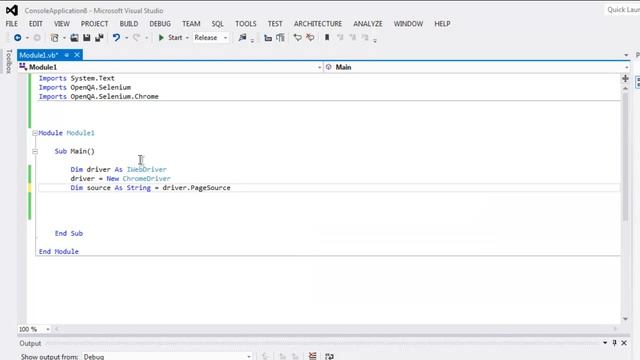The image size is (640, 360).
Task: Open the Navigate Backward history dropdown
Action: (27, 38)
